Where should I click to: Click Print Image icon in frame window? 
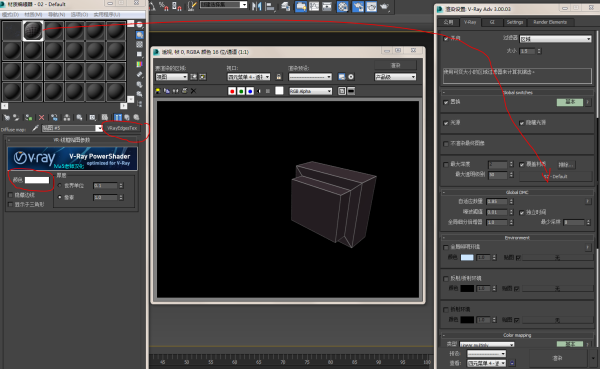pos(184,91)
